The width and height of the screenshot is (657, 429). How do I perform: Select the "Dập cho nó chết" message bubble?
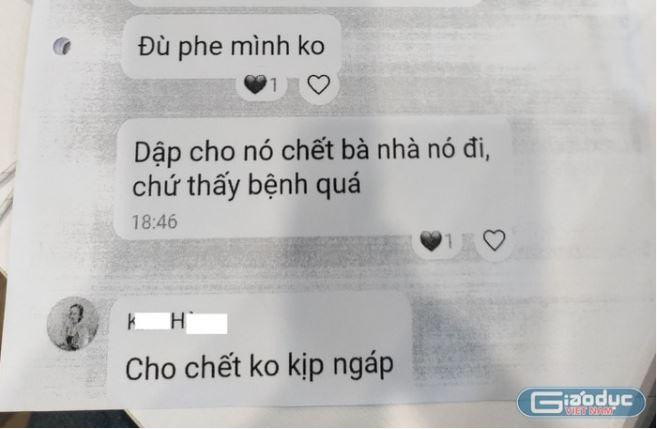pyautogui.click(x=313, y=179)
